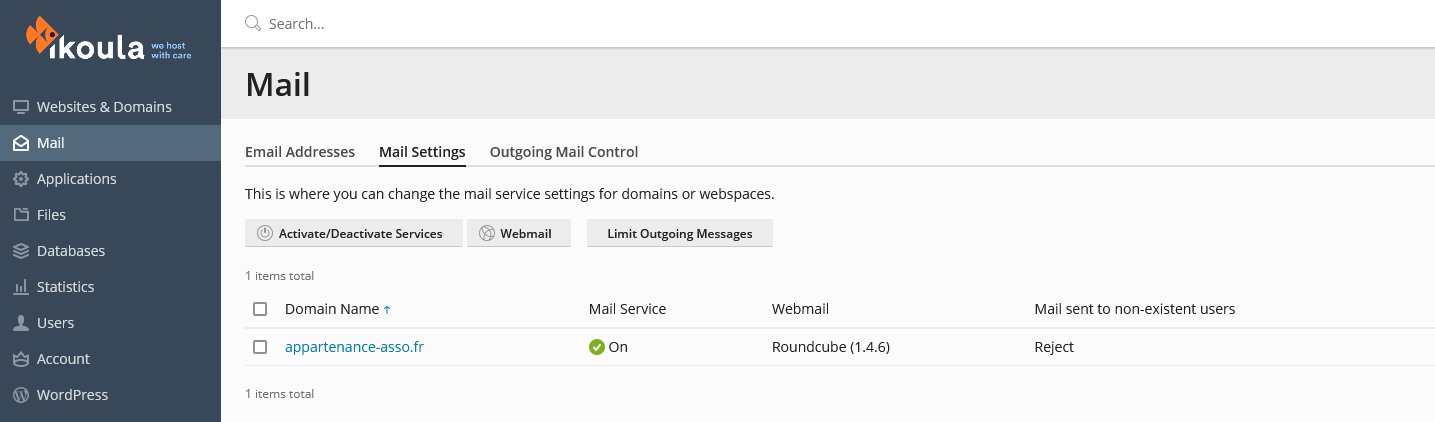Open WordPress via its logo icon
This screenshot has width=1435, height=422.
point(20,395)
